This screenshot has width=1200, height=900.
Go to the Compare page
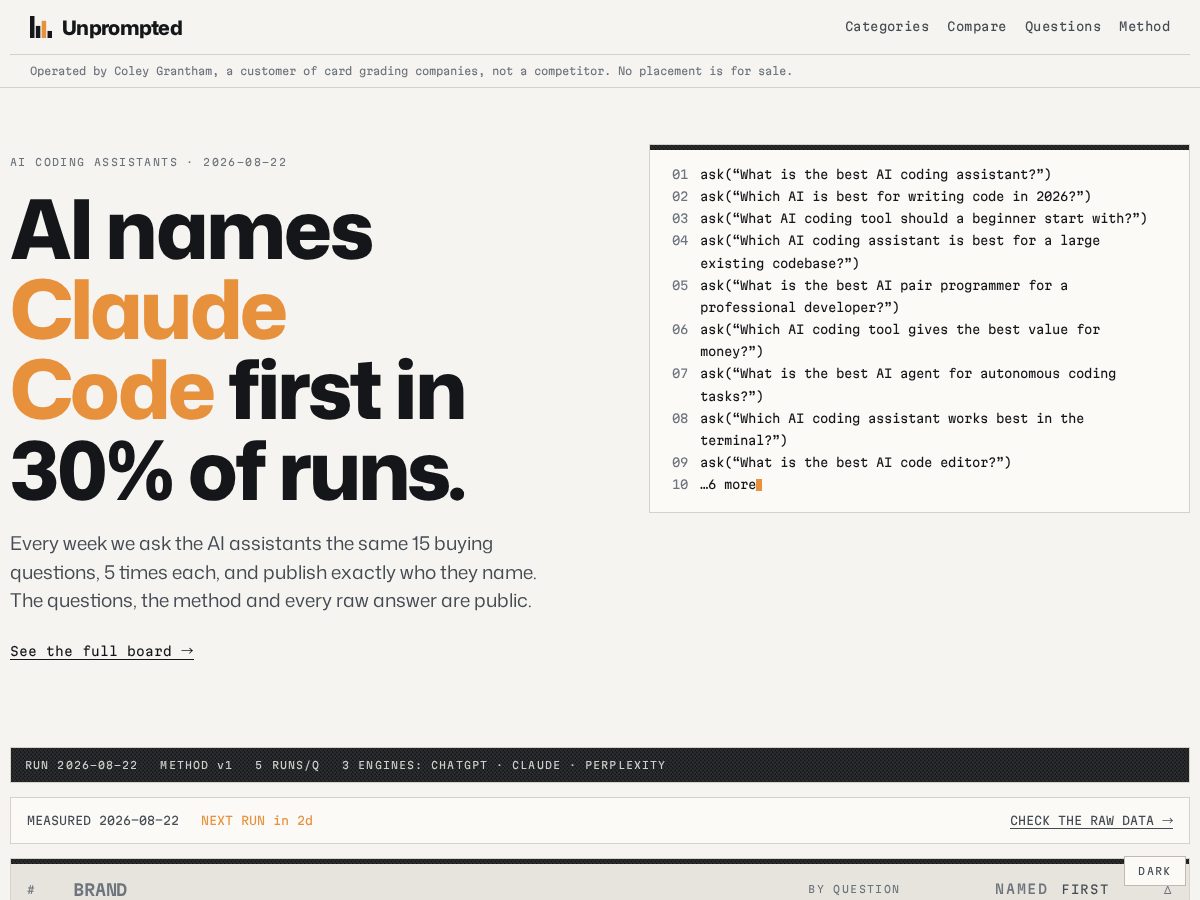point(977,27)
